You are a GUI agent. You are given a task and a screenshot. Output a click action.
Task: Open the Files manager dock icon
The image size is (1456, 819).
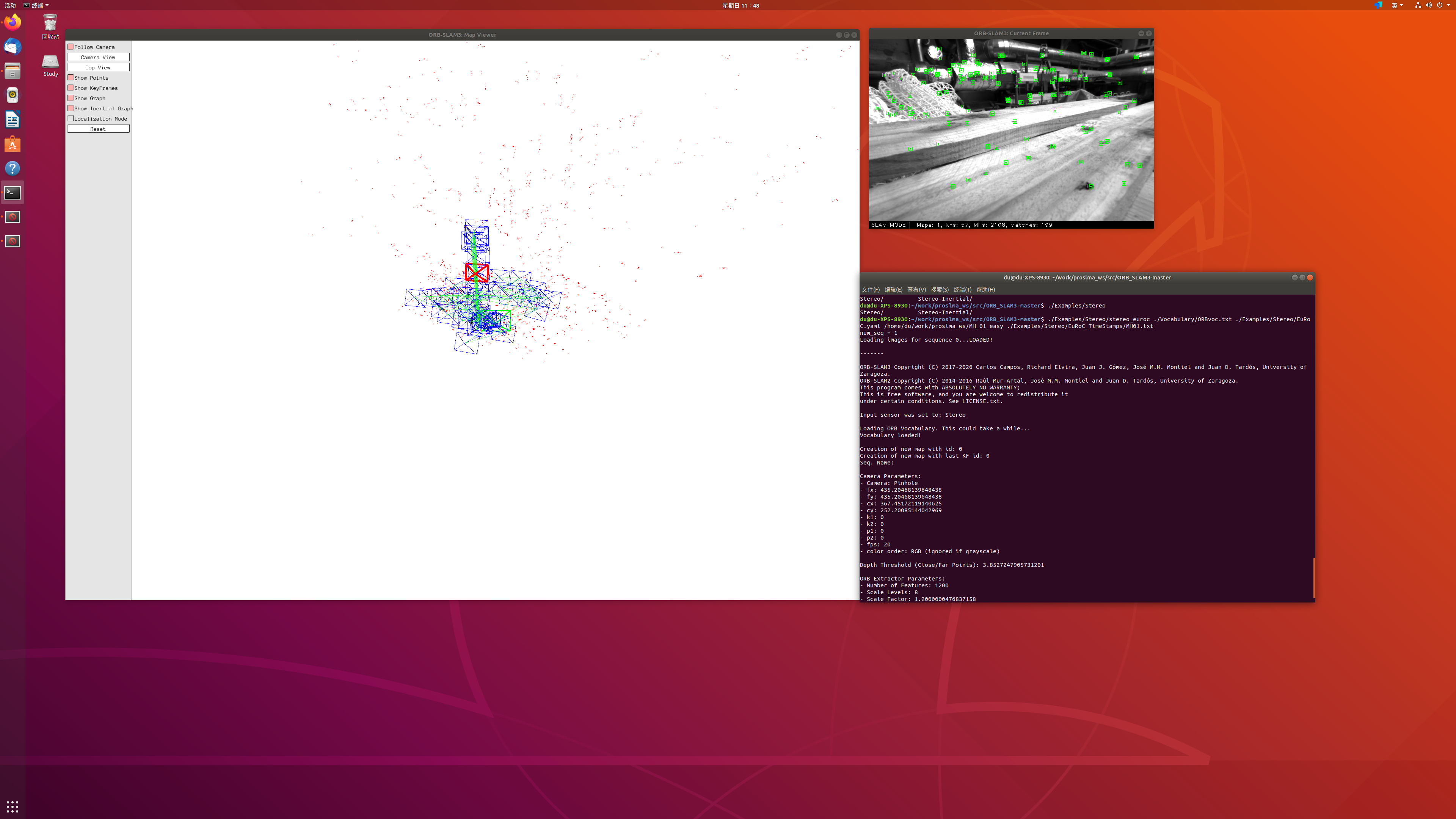coord(13,71)
